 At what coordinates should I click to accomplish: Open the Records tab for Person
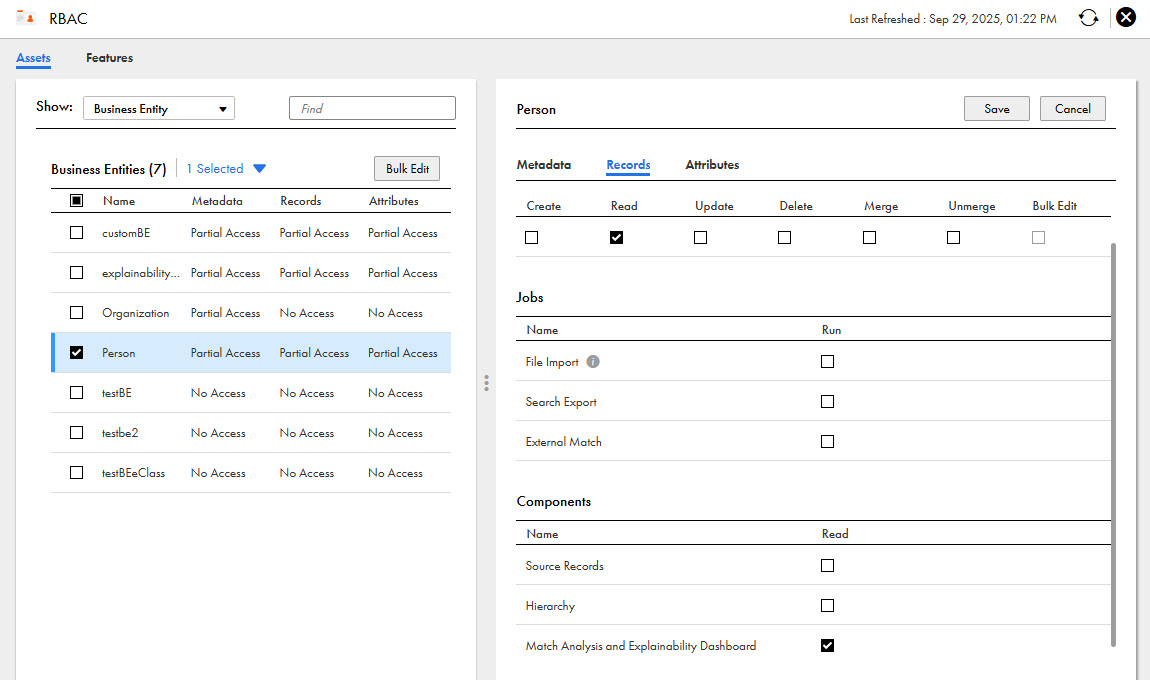click(x=628, y=164)
